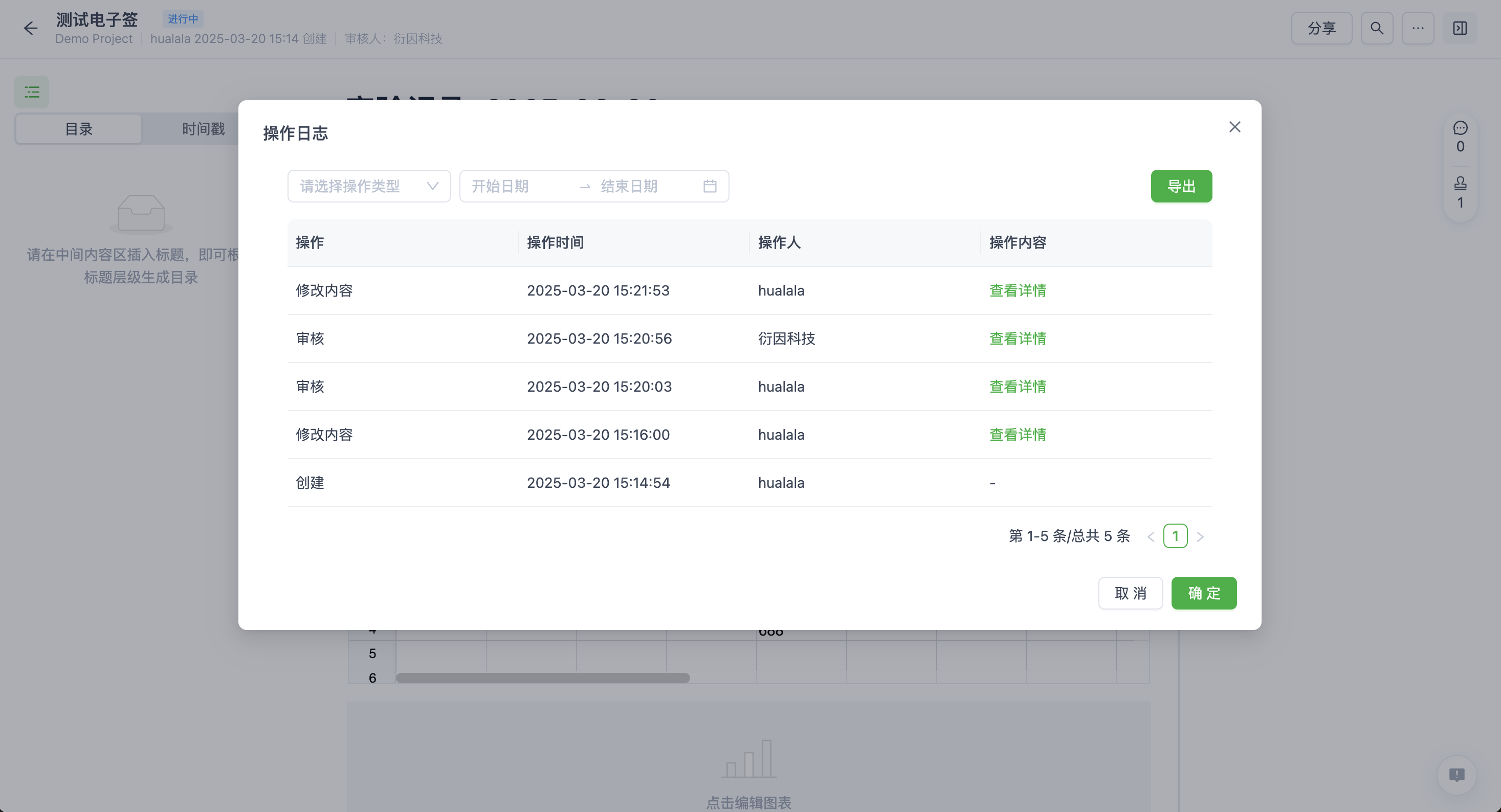The width and height of the screenshot is (1501, 812).
Task: Click the green 导出 button
Action: pos(1181,187)
